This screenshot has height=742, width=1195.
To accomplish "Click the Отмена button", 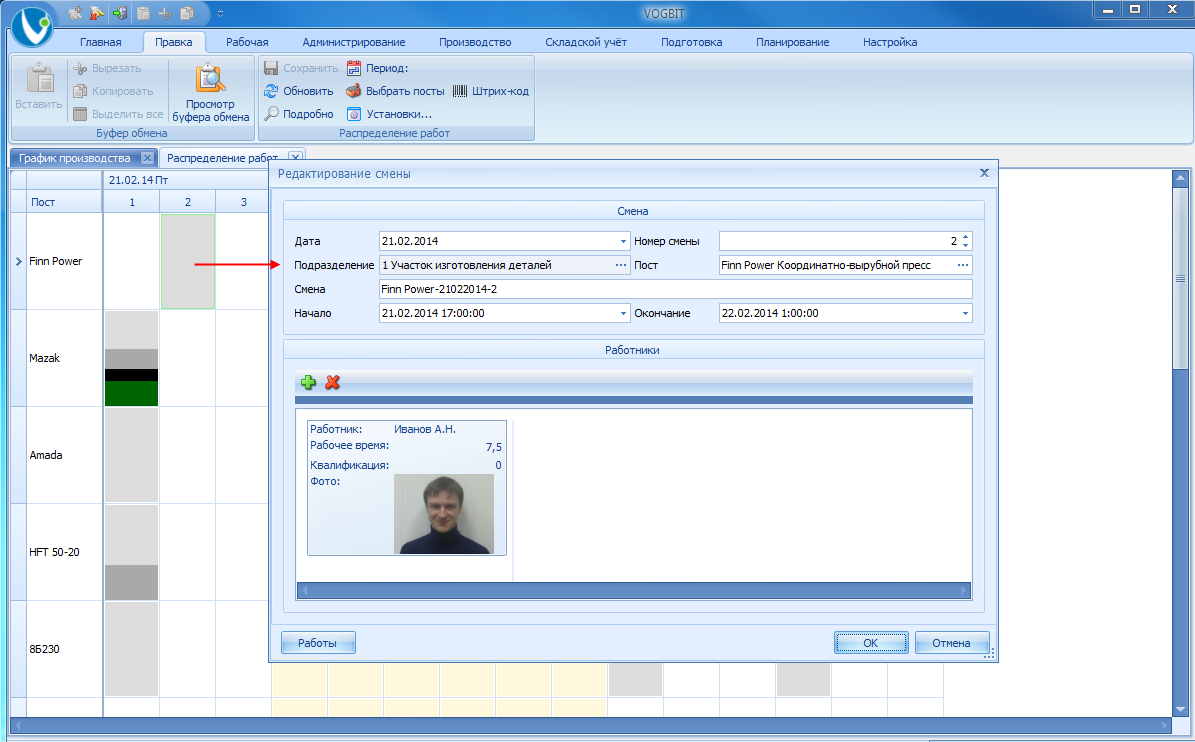I will 951,643.
